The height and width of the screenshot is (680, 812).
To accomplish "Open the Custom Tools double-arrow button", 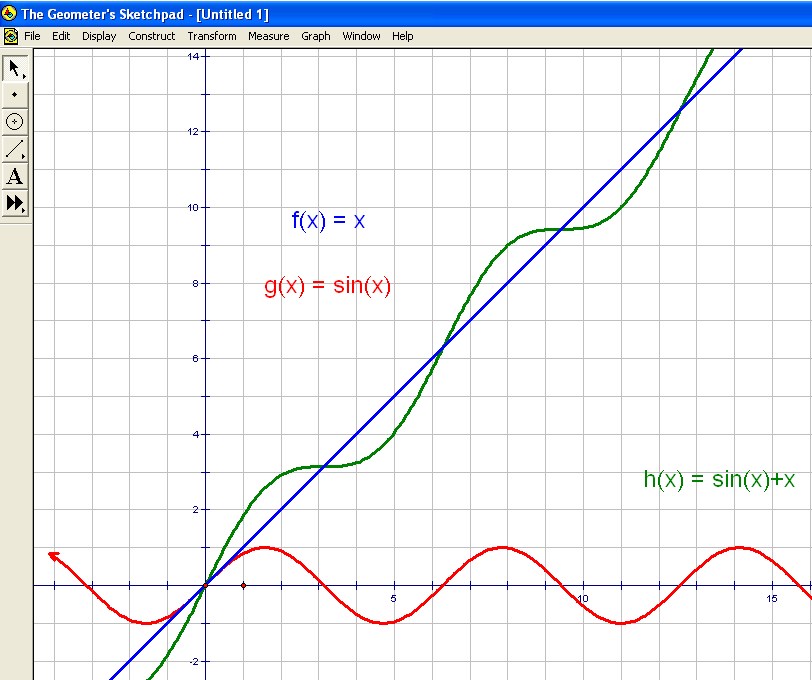I will (x=15, y=203).
